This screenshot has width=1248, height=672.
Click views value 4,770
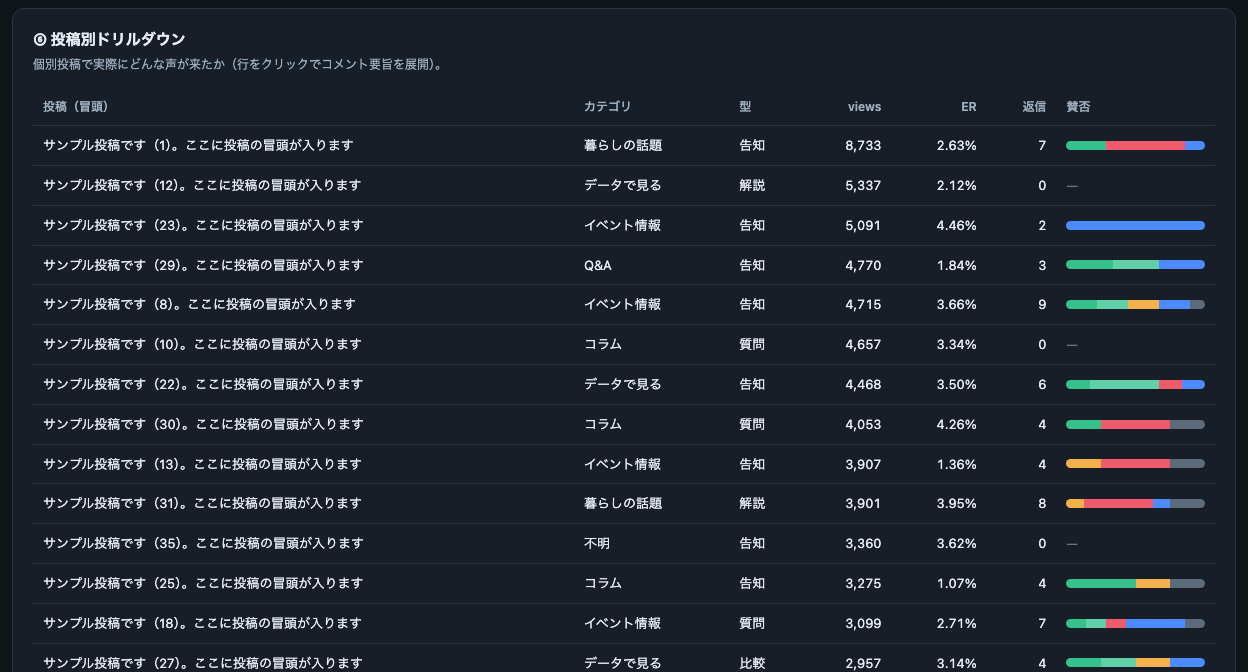click(x=863, y=265)
